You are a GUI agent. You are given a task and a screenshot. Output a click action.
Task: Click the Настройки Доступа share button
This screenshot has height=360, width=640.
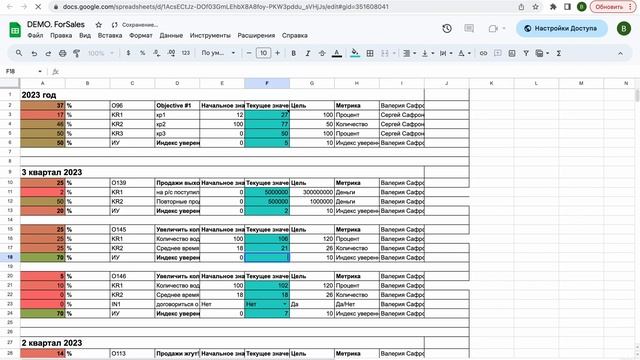(x=561, y=29)
